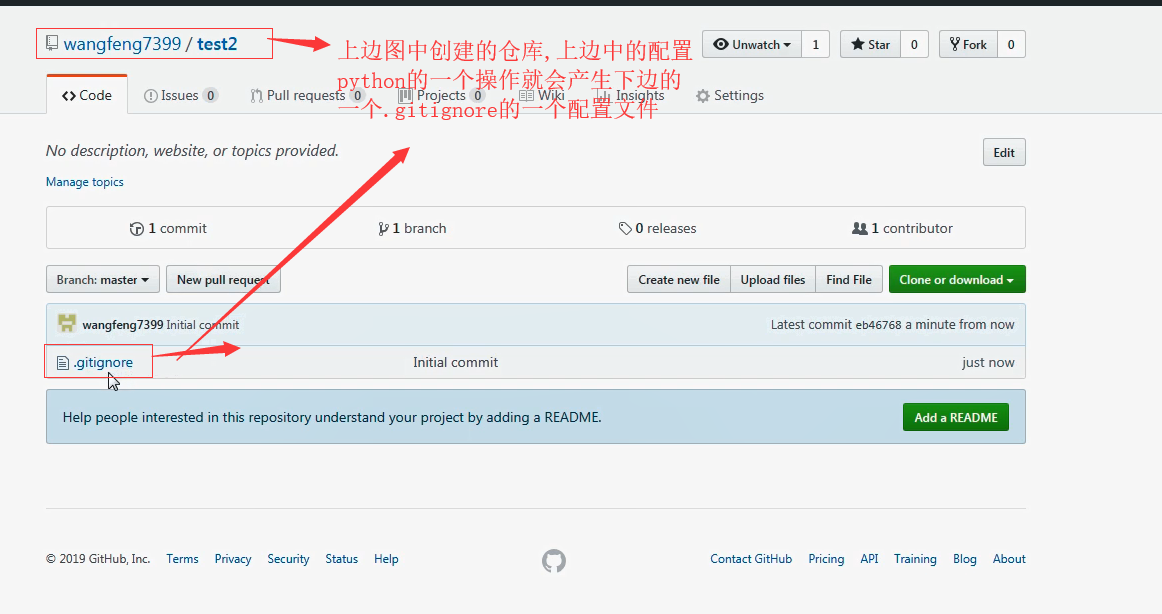Open the Blog footer link
Image resolution: width=1162 pixels, height=614 pixels.
965,558
